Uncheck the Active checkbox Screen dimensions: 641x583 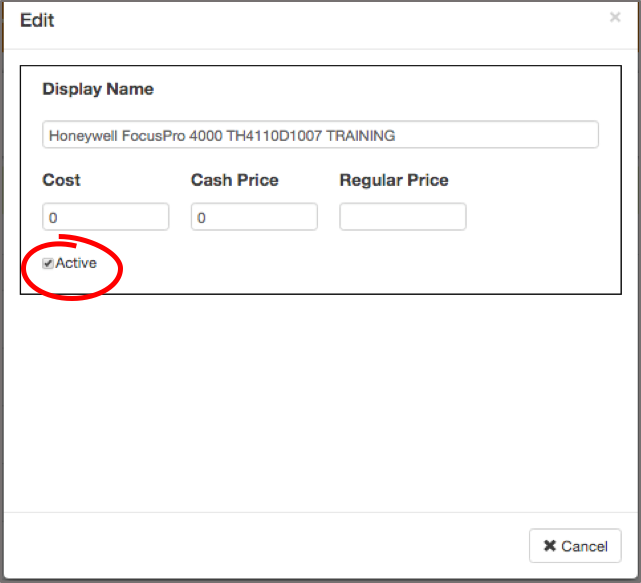48,264
